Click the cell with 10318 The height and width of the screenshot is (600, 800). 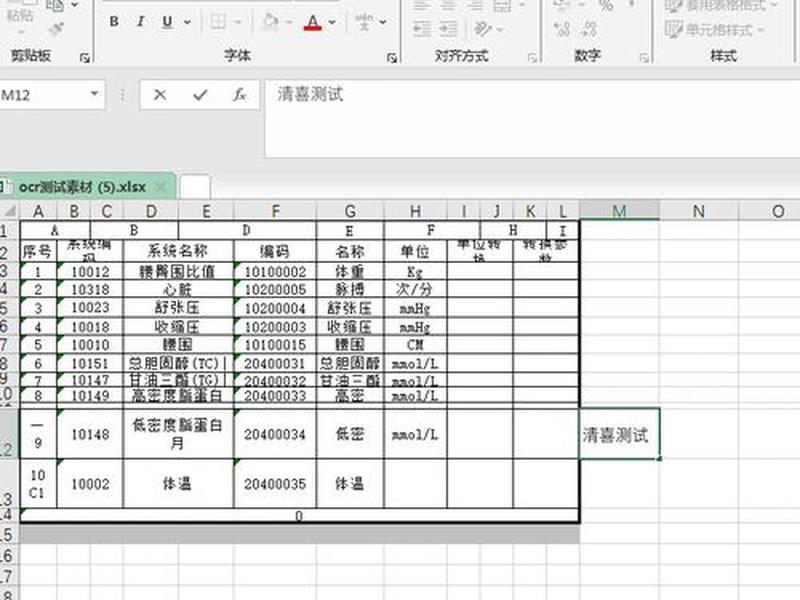tap(90, 289)
